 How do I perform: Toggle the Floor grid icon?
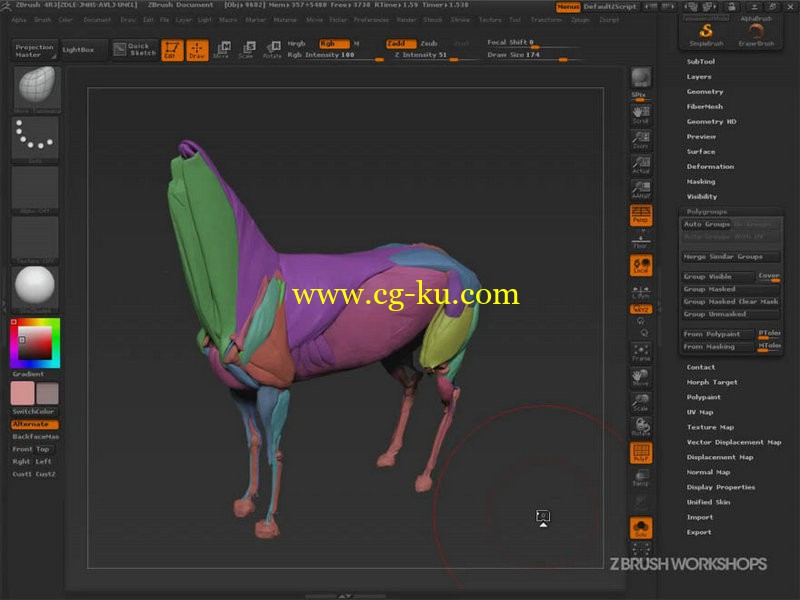click(x=641, y=240)
